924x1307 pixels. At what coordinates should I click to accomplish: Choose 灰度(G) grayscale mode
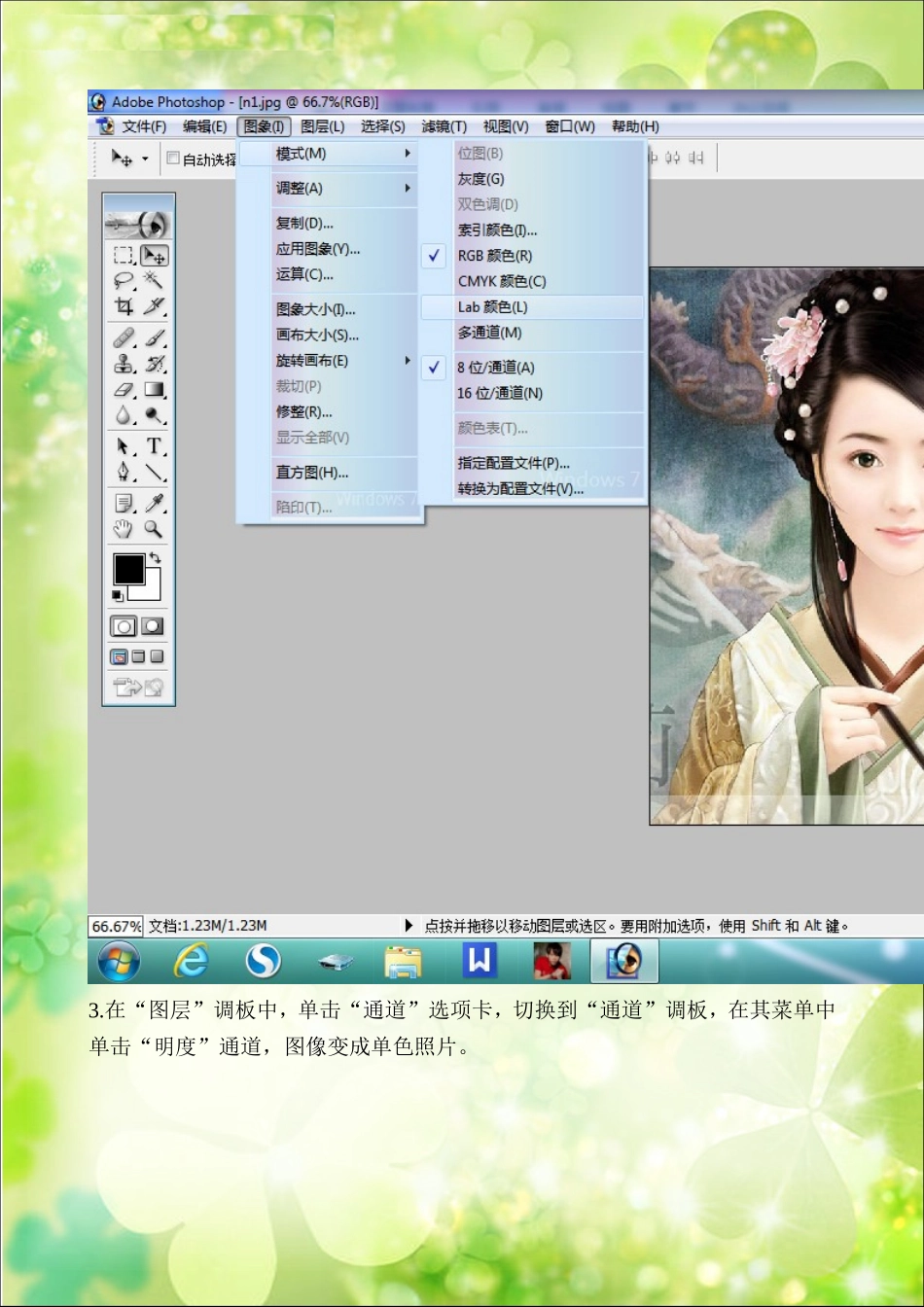tap(533, 179)
